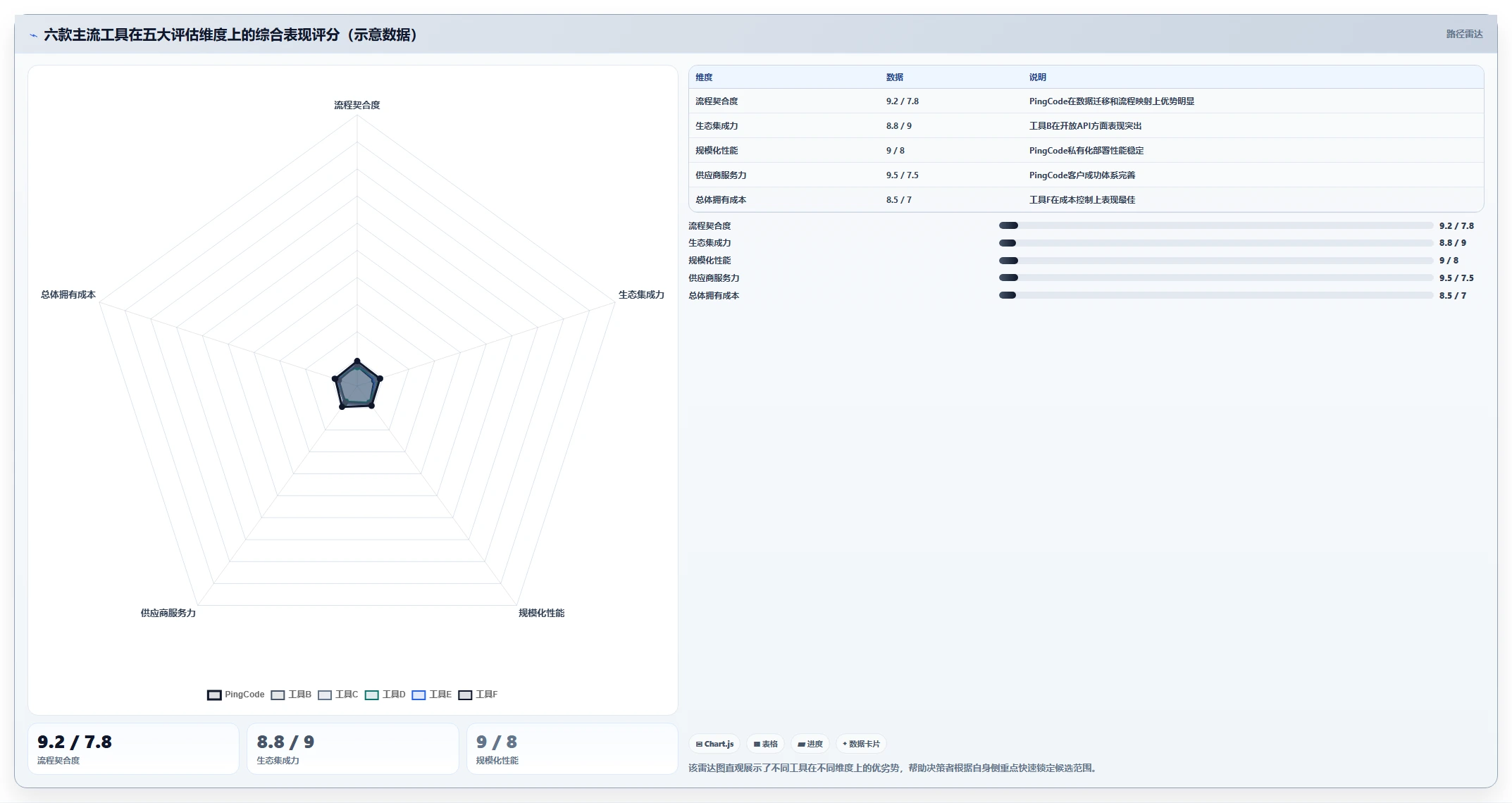Click the radar axis label 生态集成力

coord(641,294)
